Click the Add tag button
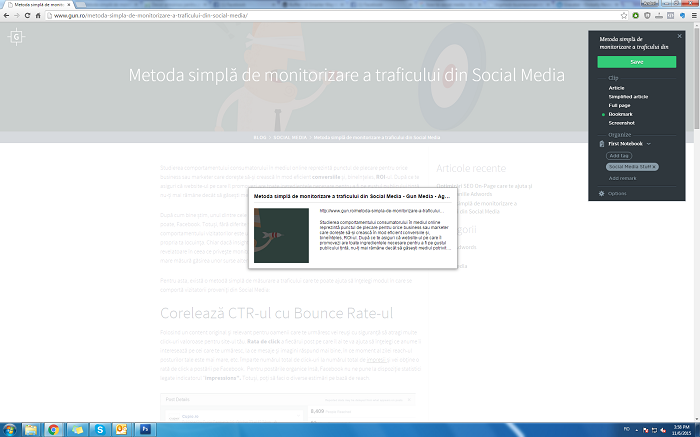This screenshot has width=700, height=437. click(x=619, y=156)
